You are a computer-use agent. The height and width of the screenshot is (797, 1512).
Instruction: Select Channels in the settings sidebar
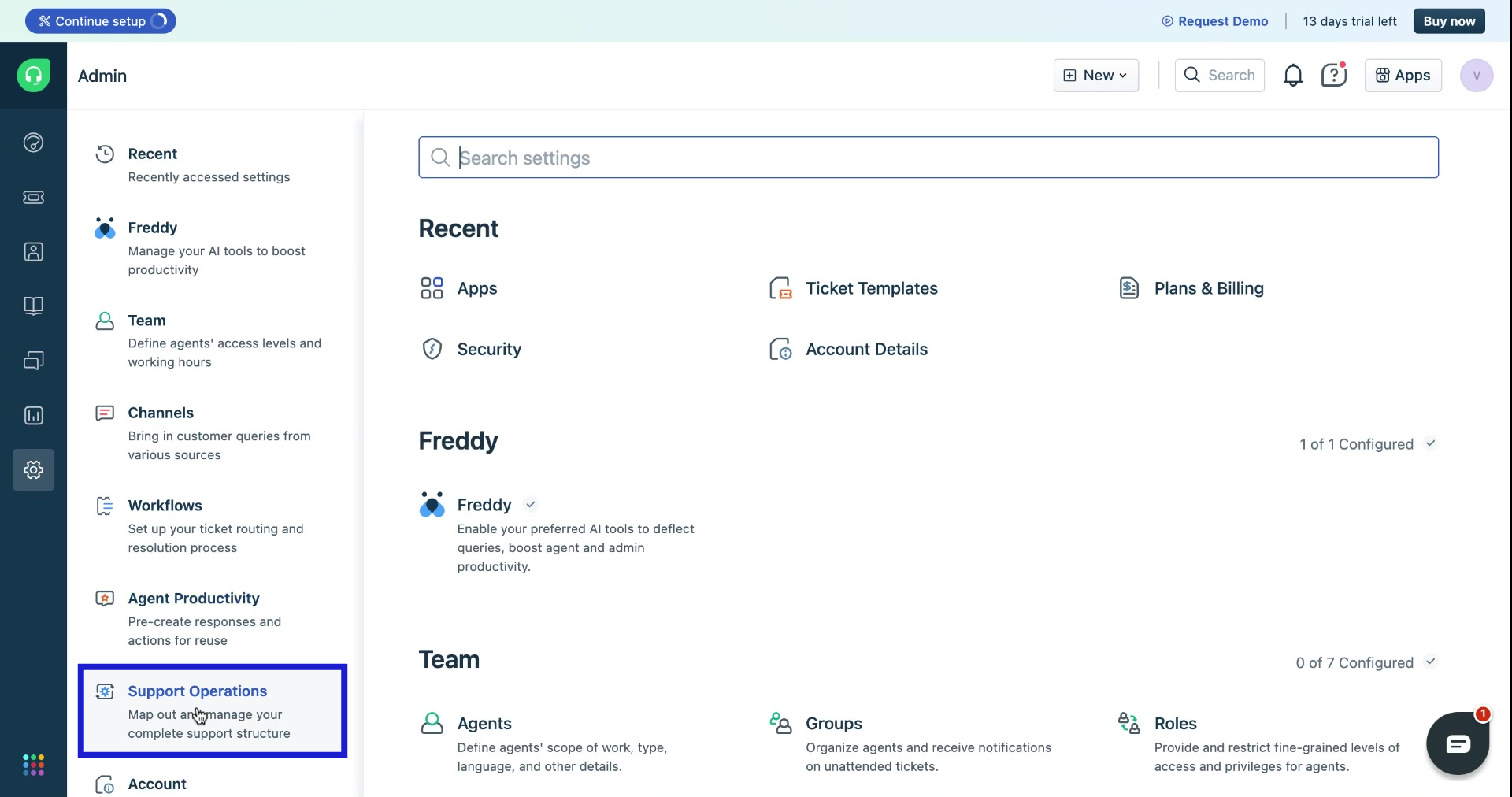(x=211, y=433)
